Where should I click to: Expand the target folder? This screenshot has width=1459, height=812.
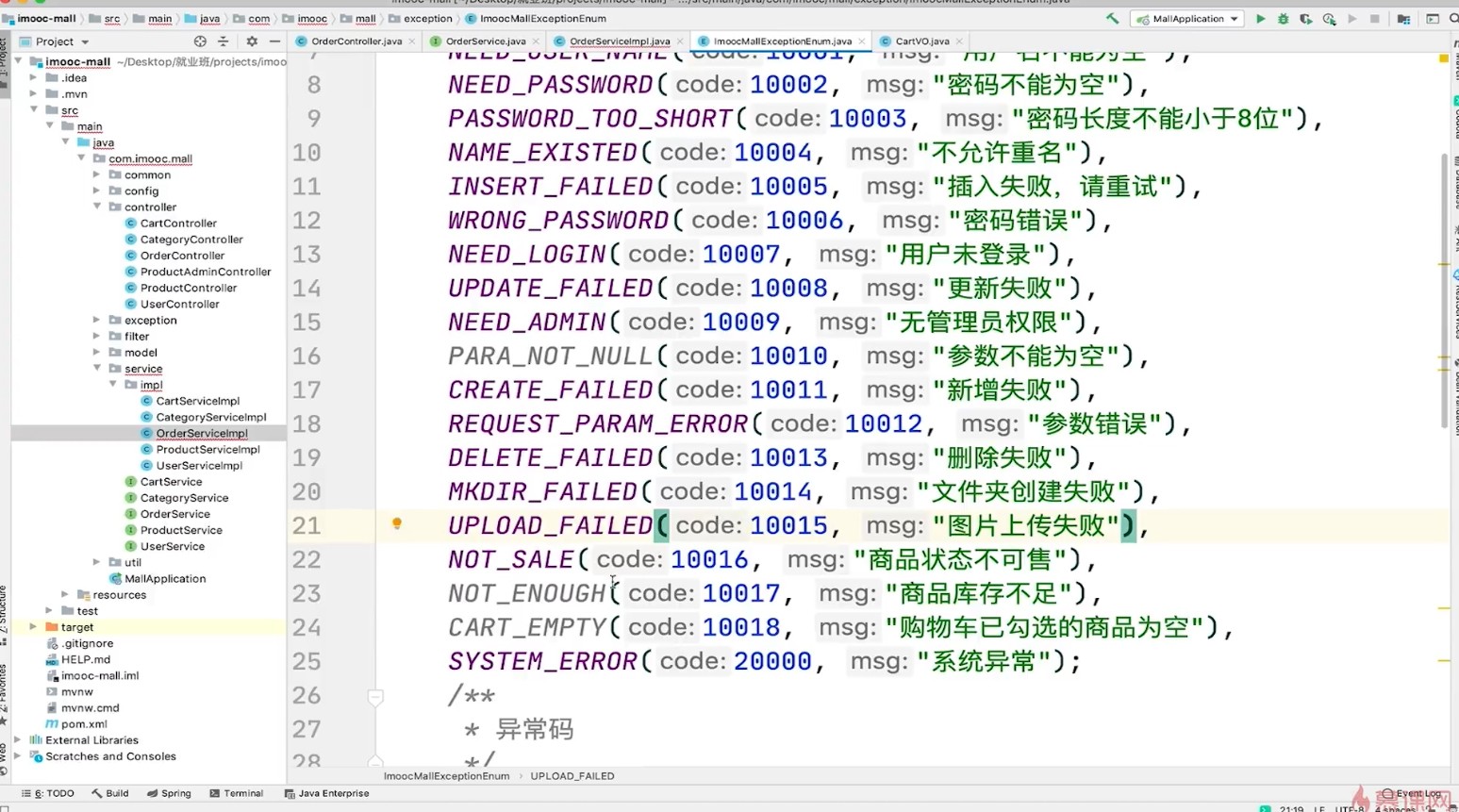point(34,626)
